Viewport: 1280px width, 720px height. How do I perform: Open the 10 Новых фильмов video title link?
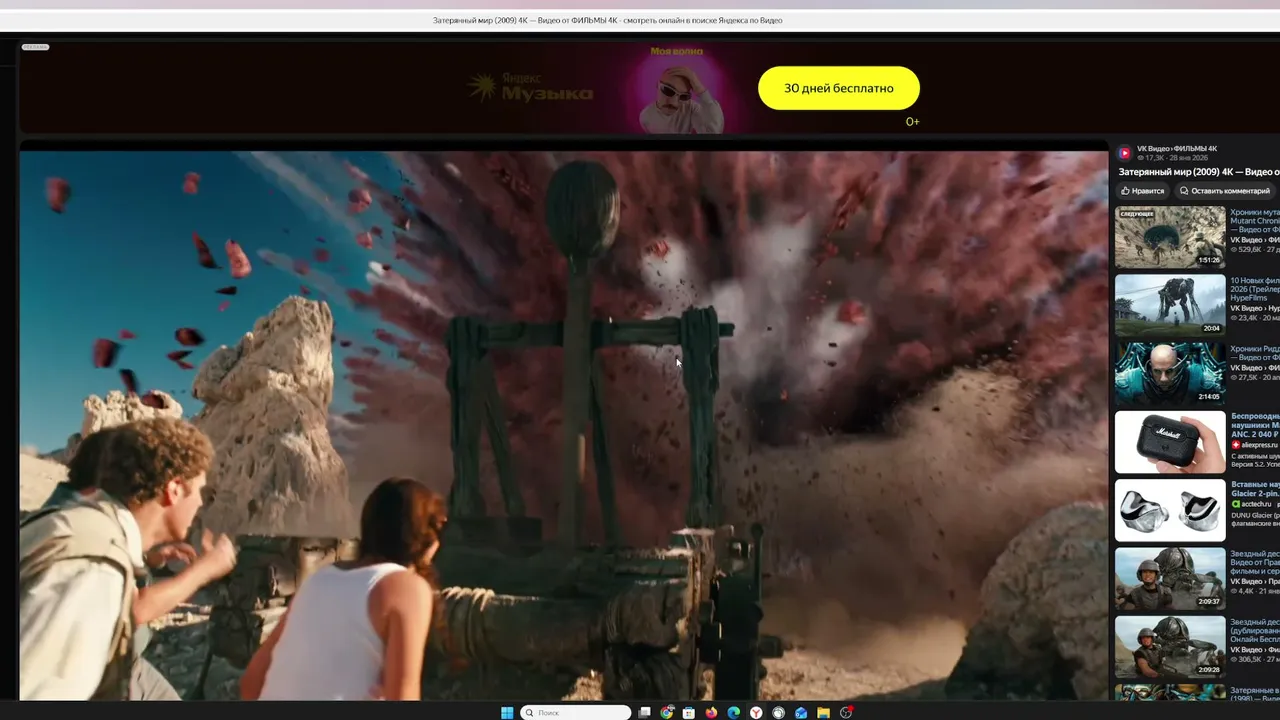pyautogui.click(x=1255, y=289)
